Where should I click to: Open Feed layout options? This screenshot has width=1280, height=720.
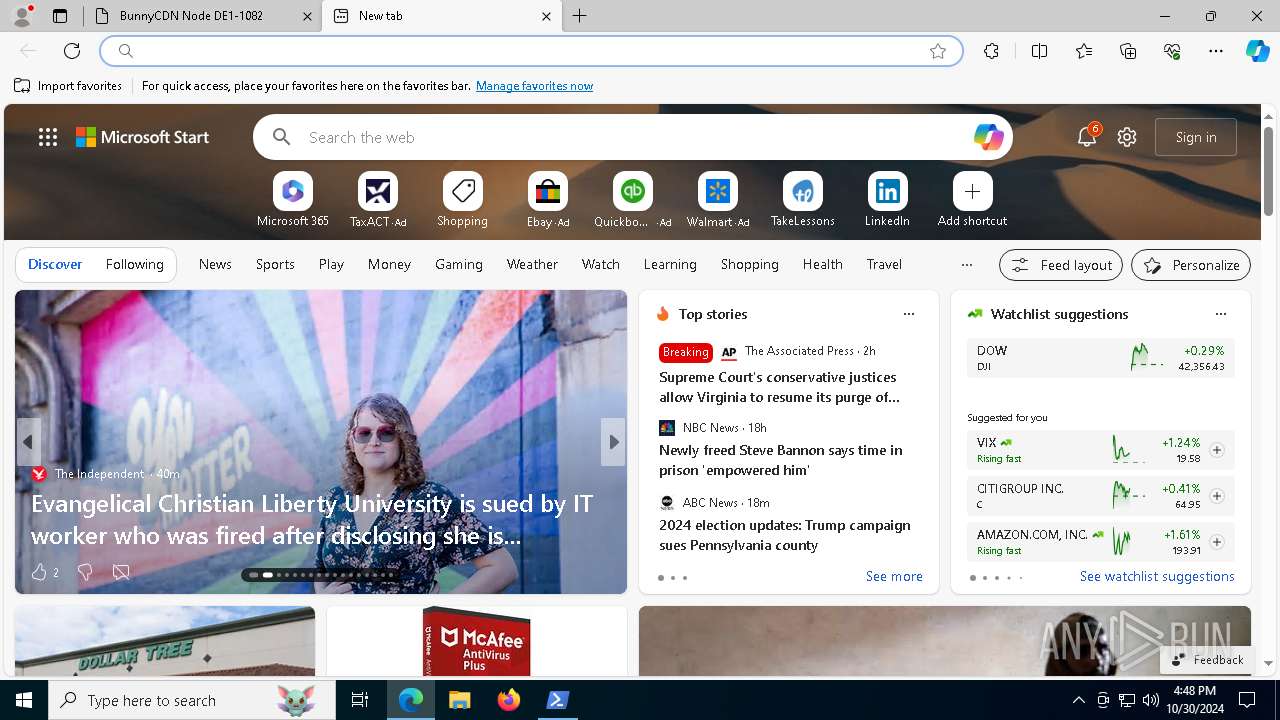click(x=1061, y=265)
